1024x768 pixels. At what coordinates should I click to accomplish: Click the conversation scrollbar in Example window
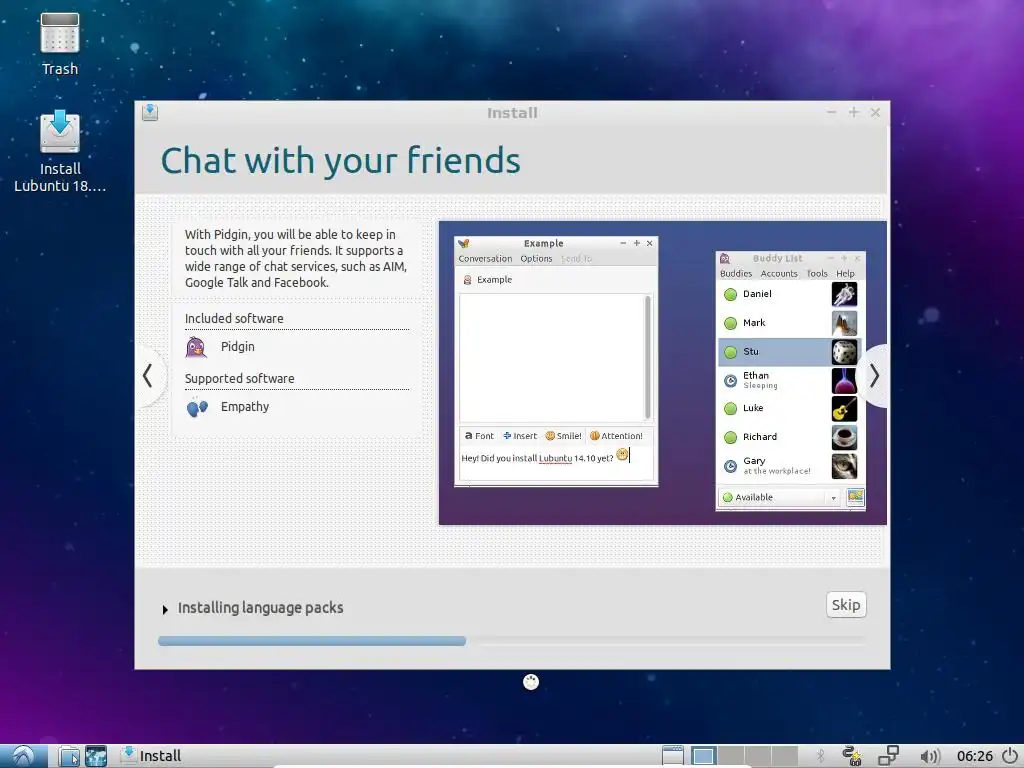click(648, 357)
